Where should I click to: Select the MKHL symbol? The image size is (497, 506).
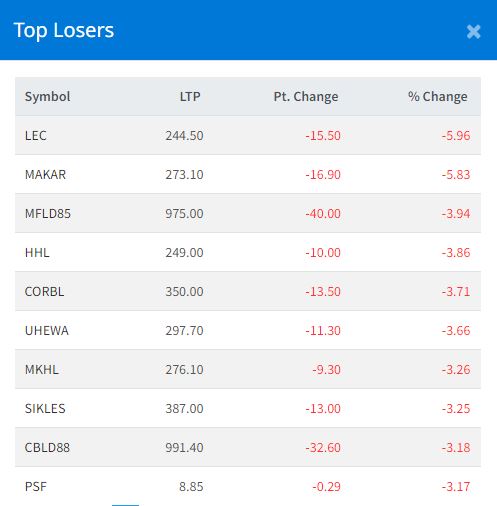pyautogui.click(x=42, y=370)
